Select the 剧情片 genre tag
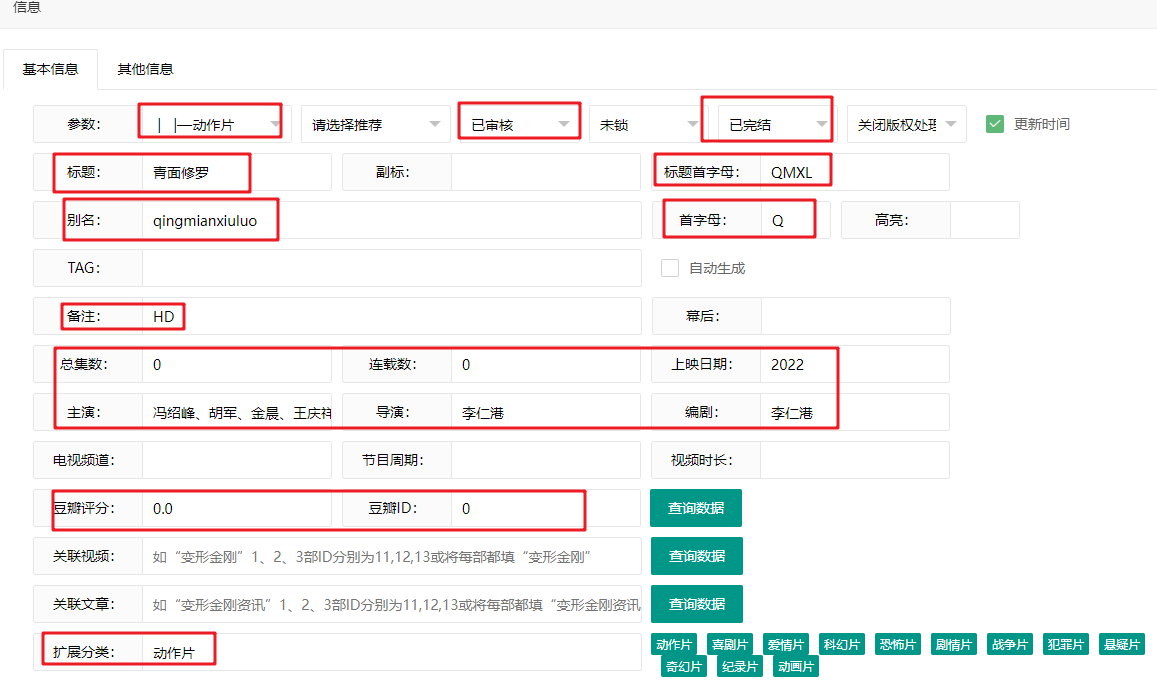Viewport: 1157px width, 684px height. 953,644
